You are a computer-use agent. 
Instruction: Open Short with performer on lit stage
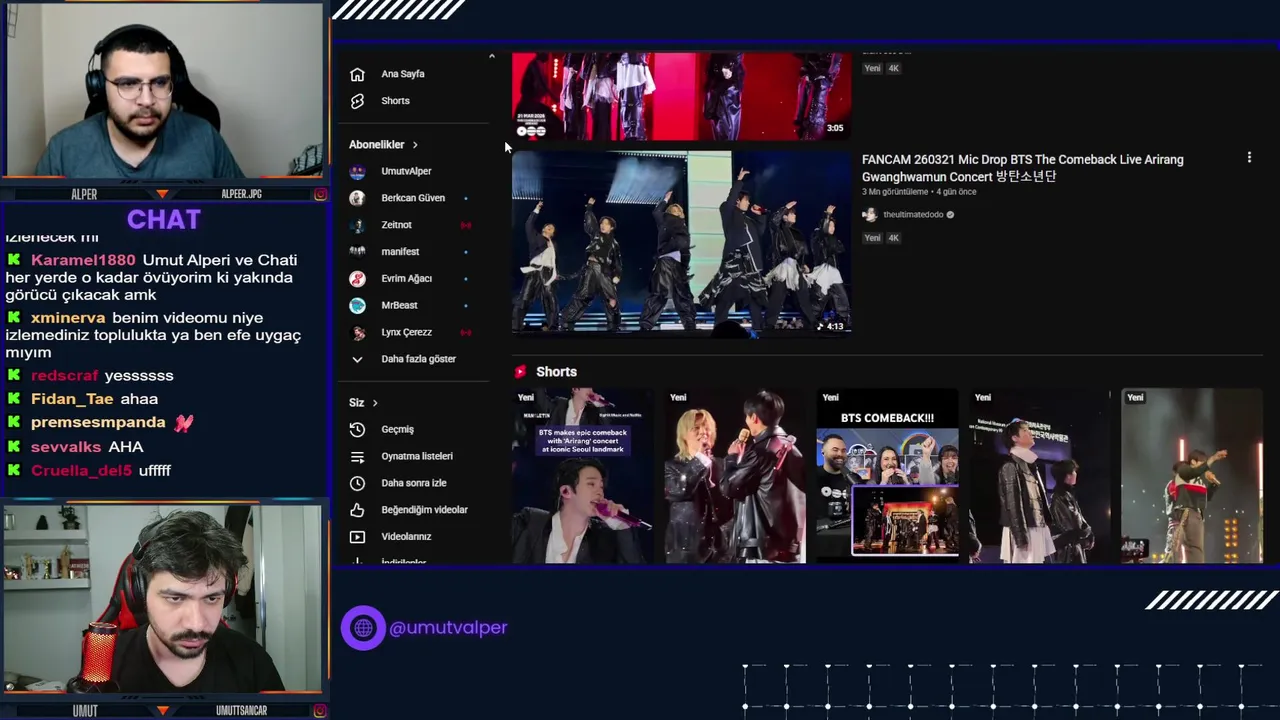[1191, 476]
